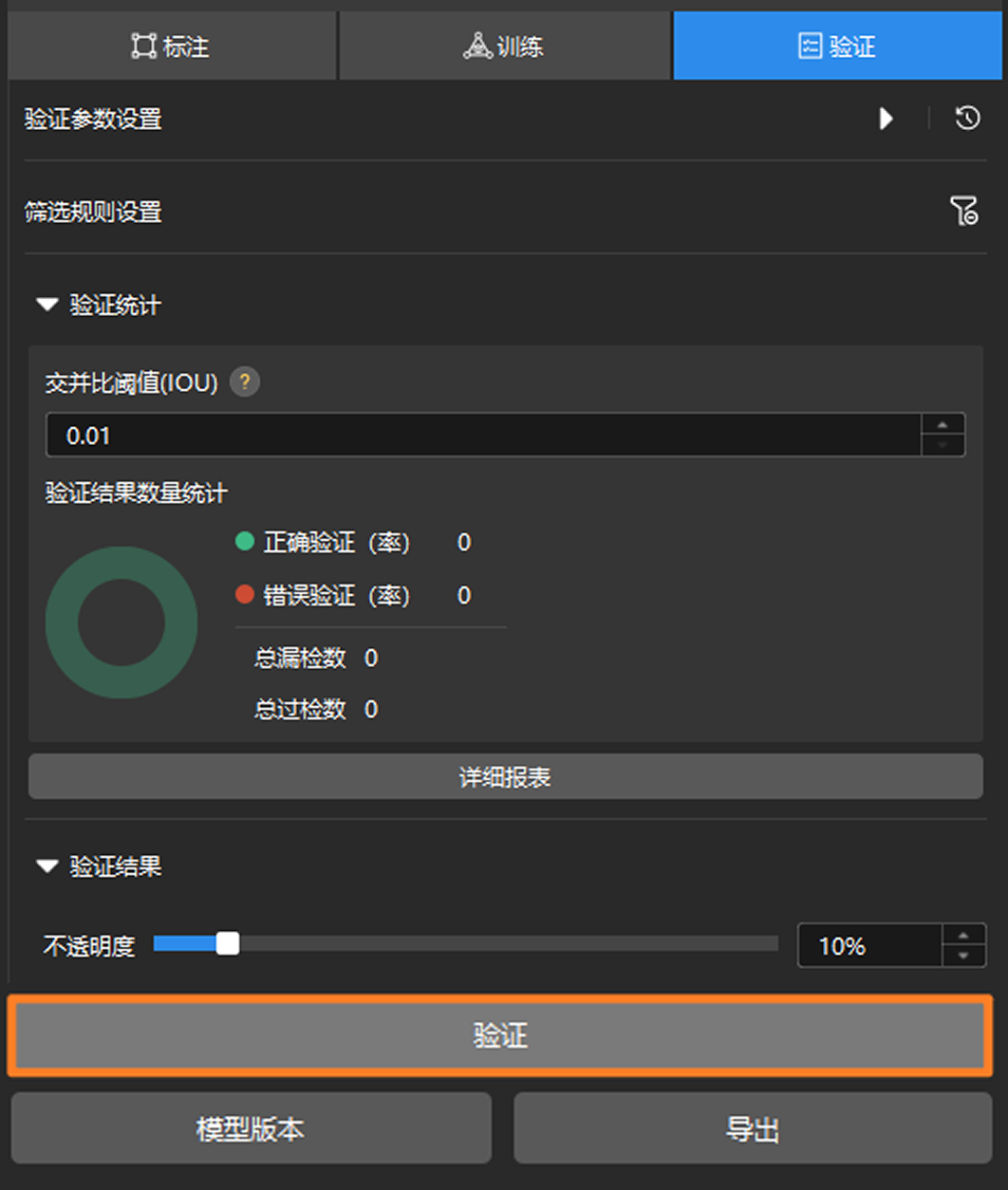The width and height of the screenshot is (1008, 1190).
Task: Increase opacity with the up arrow
Action: pos(964,936)
